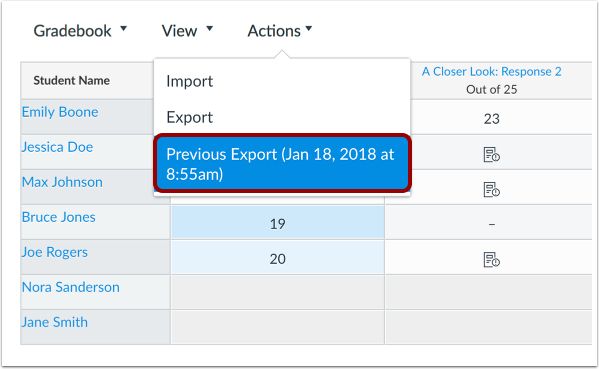599x369 pixels.
Task: Click Max Johnson's needs-grading submission icon
Action: tap(492, 189)
